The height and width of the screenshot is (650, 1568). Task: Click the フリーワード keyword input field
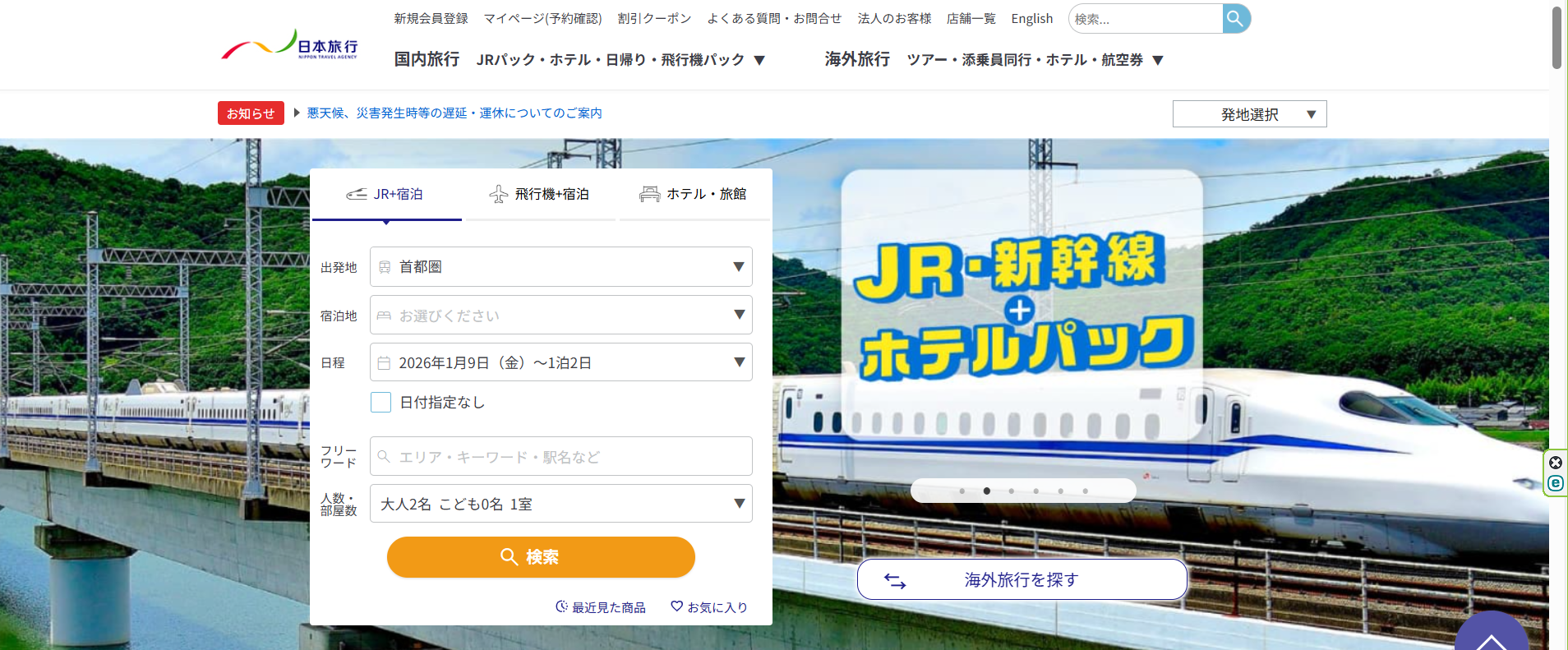click(x=561, y=456)
